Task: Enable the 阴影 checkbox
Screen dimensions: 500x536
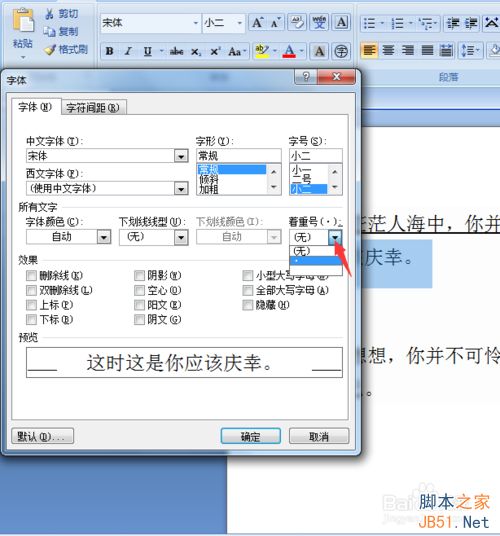Action: tap(139, 276)
